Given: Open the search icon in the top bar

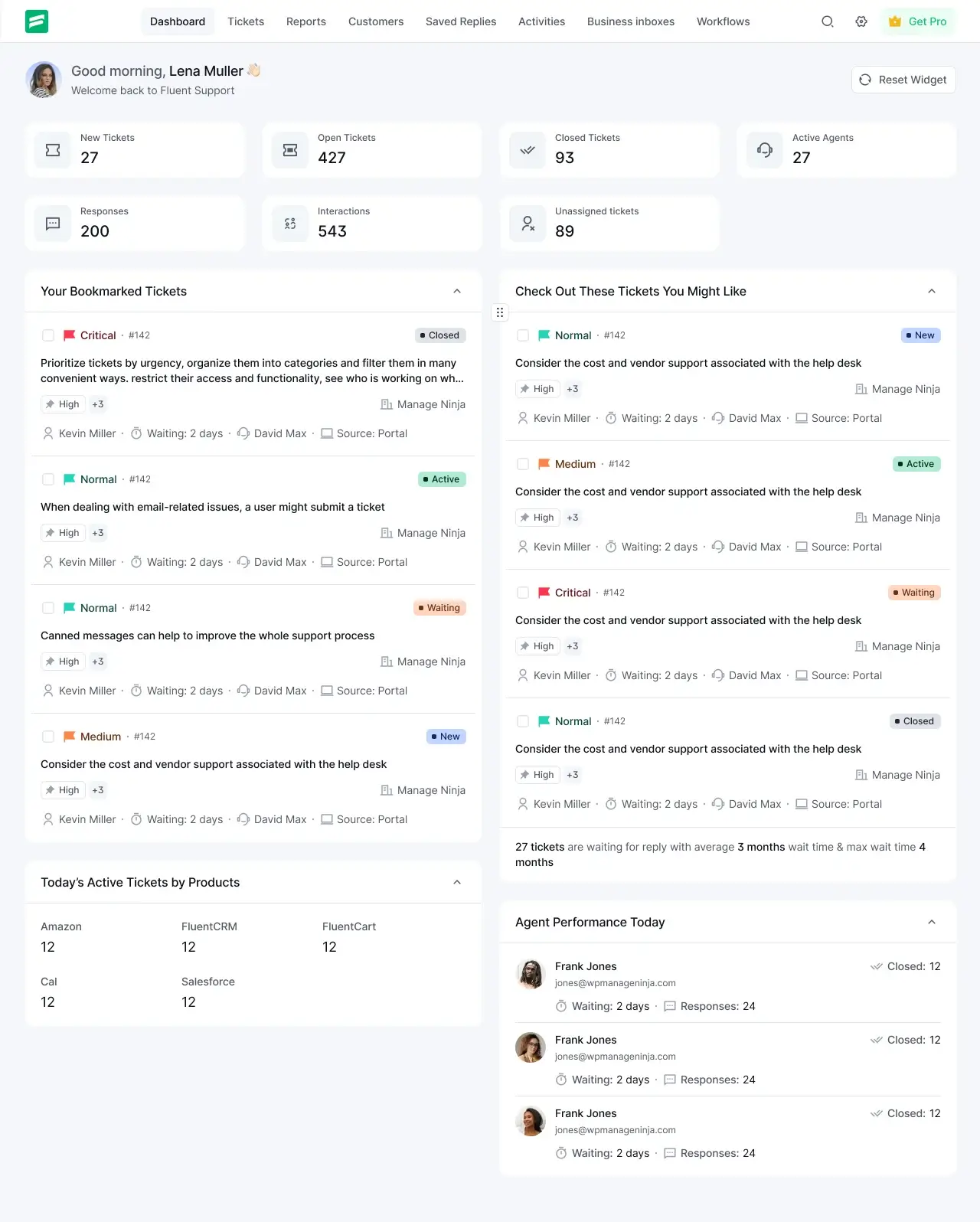Looking at the screenshot, I should tap(827, 21).
